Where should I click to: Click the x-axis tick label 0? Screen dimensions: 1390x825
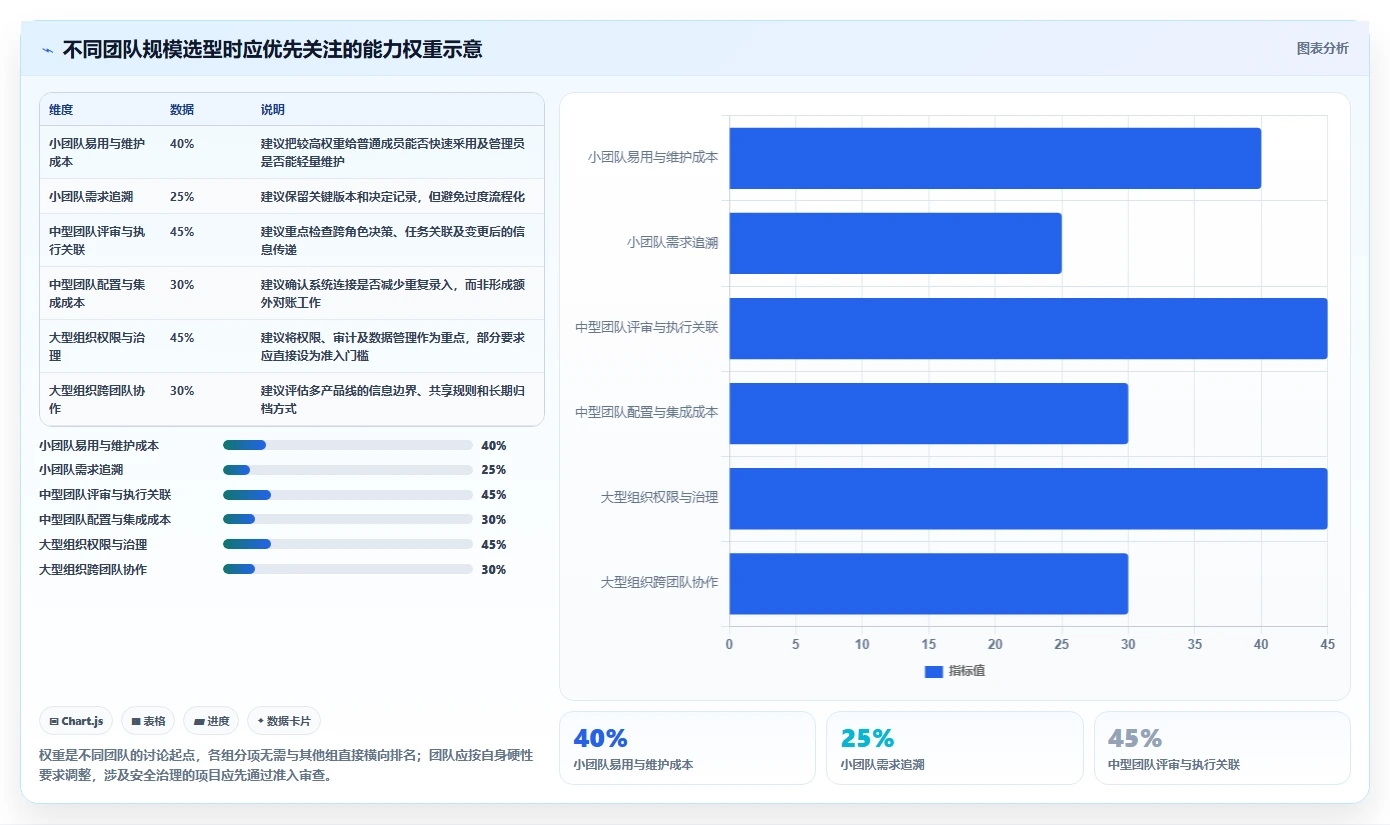pyautogui.click(x=729, y=645)
